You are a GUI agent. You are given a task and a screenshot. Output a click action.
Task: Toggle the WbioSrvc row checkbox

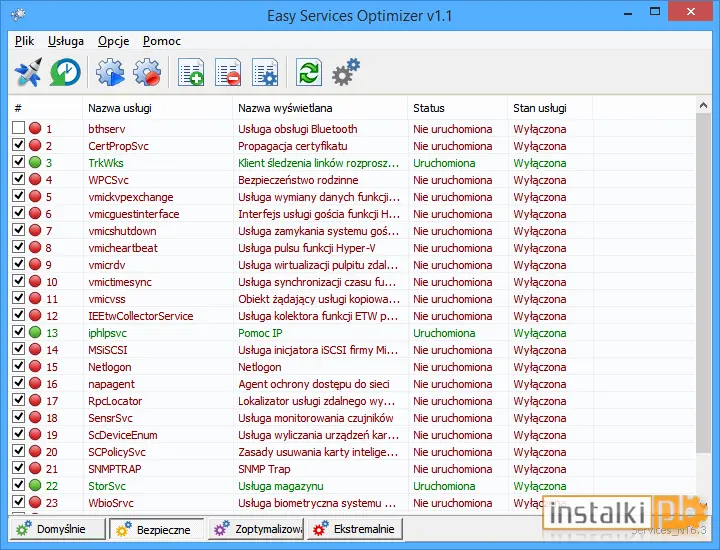coord(18,501)
